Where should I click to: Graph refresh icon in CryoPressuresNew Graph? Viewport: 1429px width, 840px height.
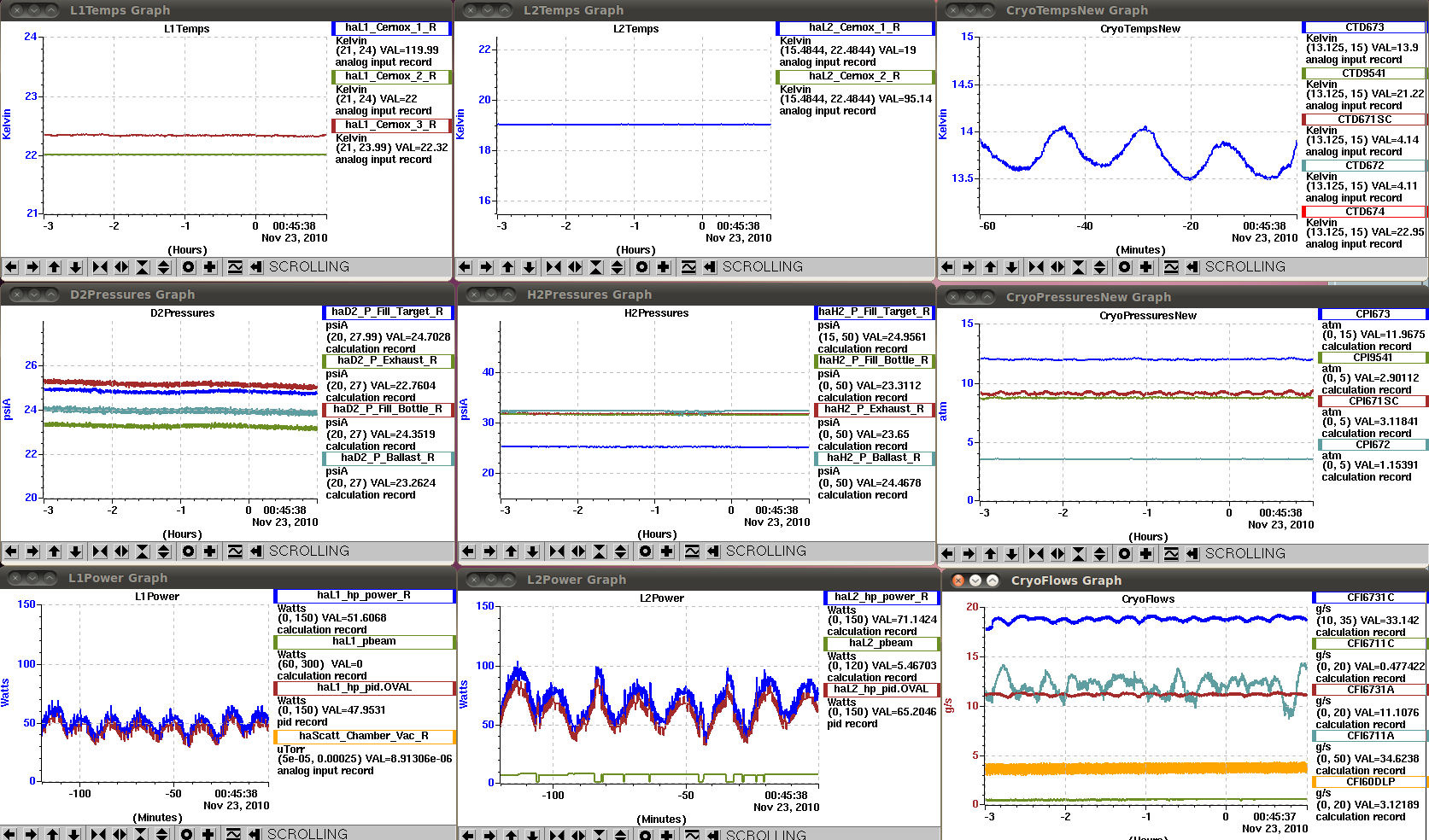pos(1171,554)
